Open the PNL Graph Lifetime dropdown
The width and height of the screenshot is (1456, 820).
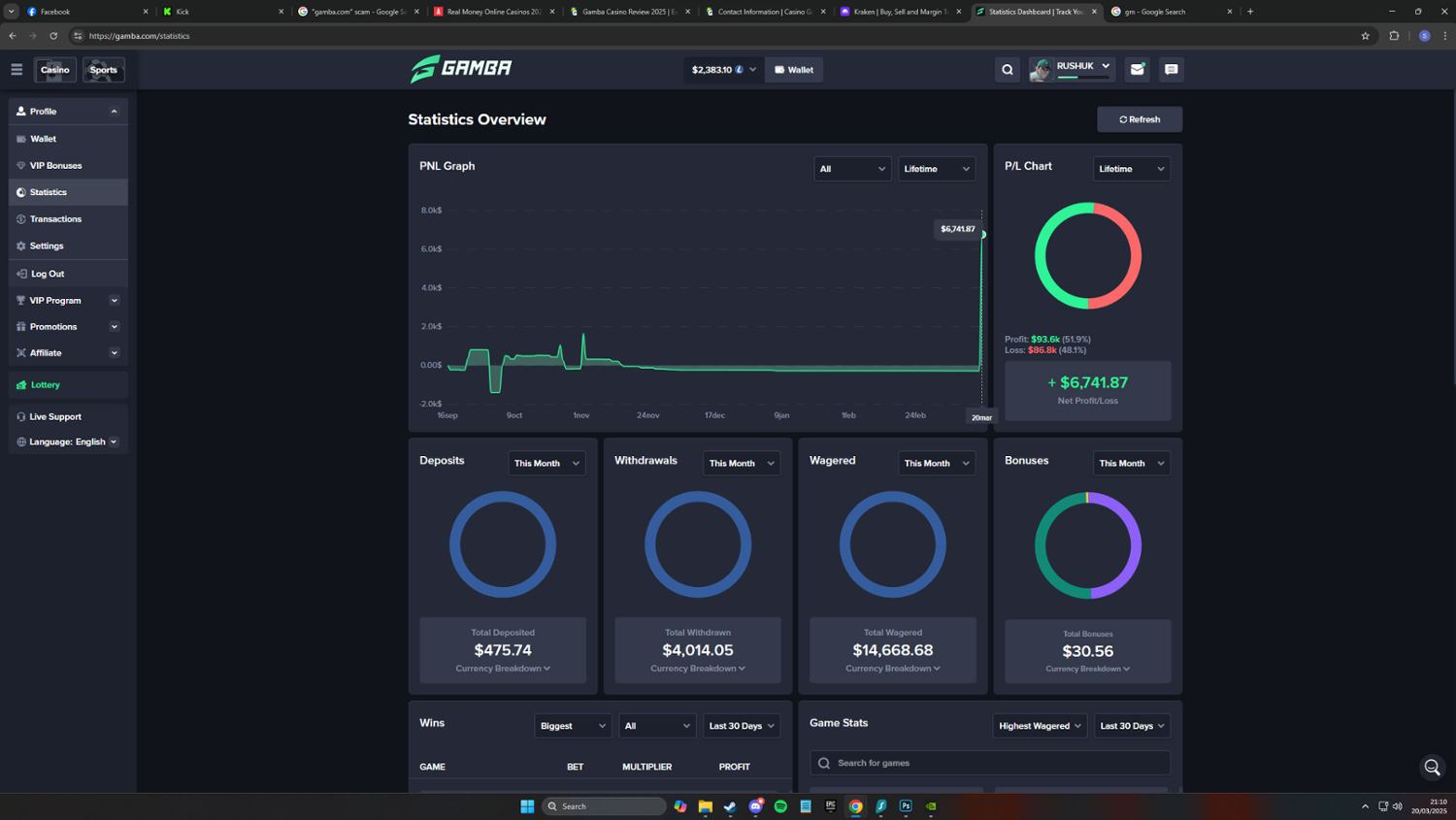pos(936,169)
